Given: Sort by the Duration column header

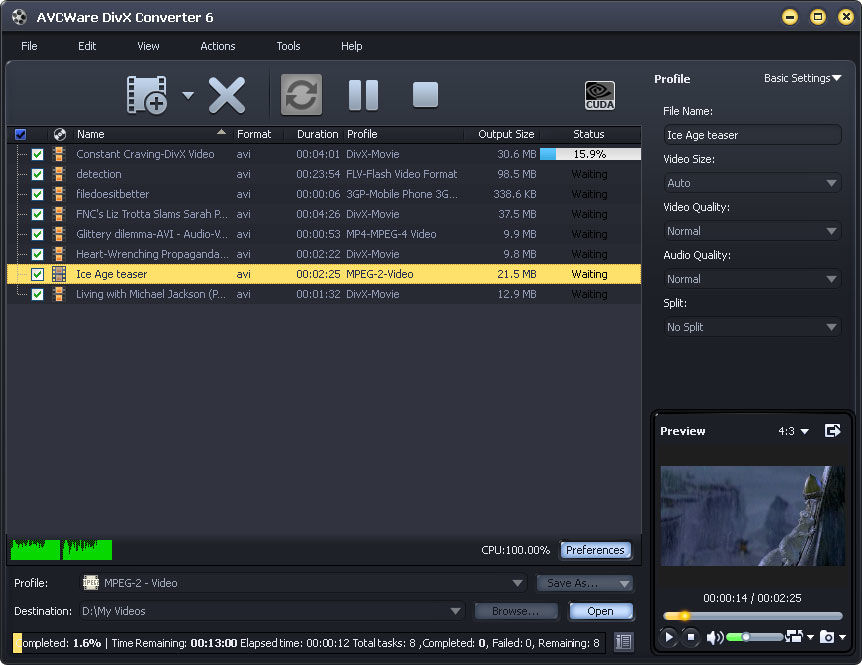Looking at the screenshot, I should pos(317,134).
